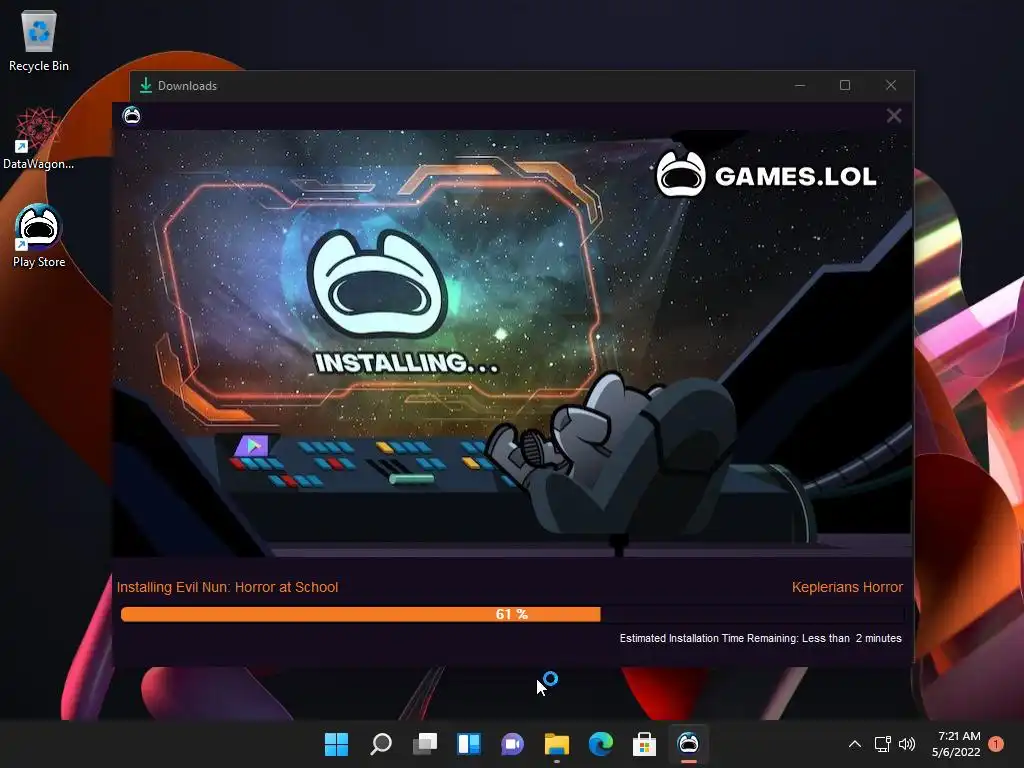Minimize the Downloads window

click(800, 86)
